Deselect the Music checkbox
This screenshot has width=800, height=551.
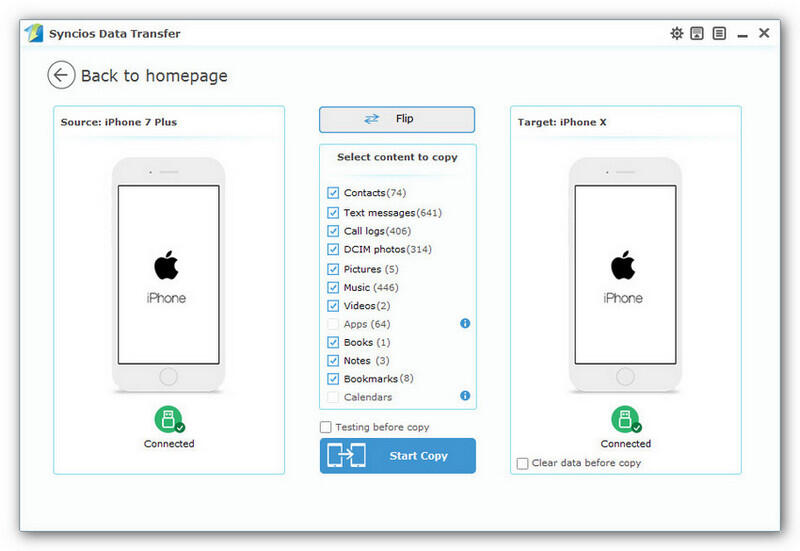[x=333, y=288]
